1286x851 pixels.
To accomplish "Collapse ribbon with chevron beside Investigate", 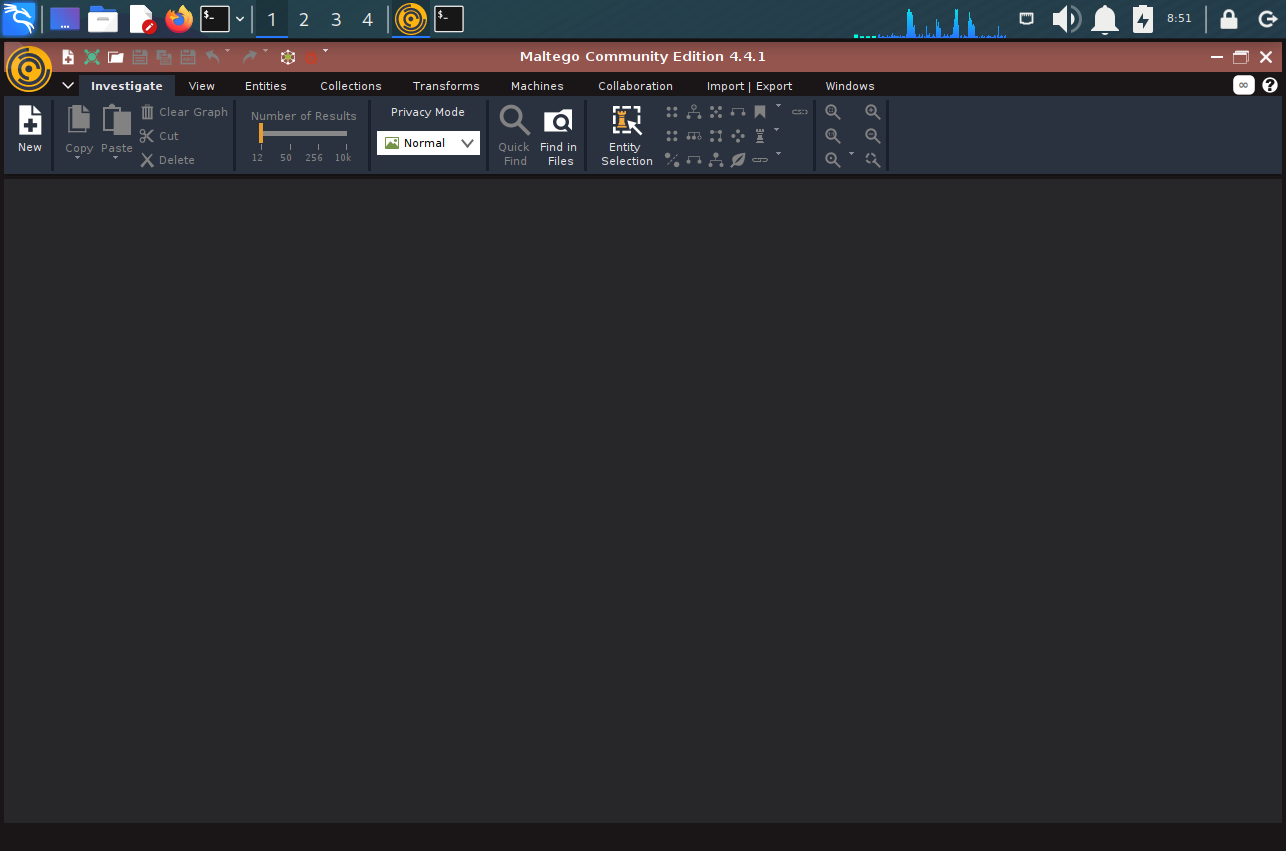I will (x=68, y=86).
